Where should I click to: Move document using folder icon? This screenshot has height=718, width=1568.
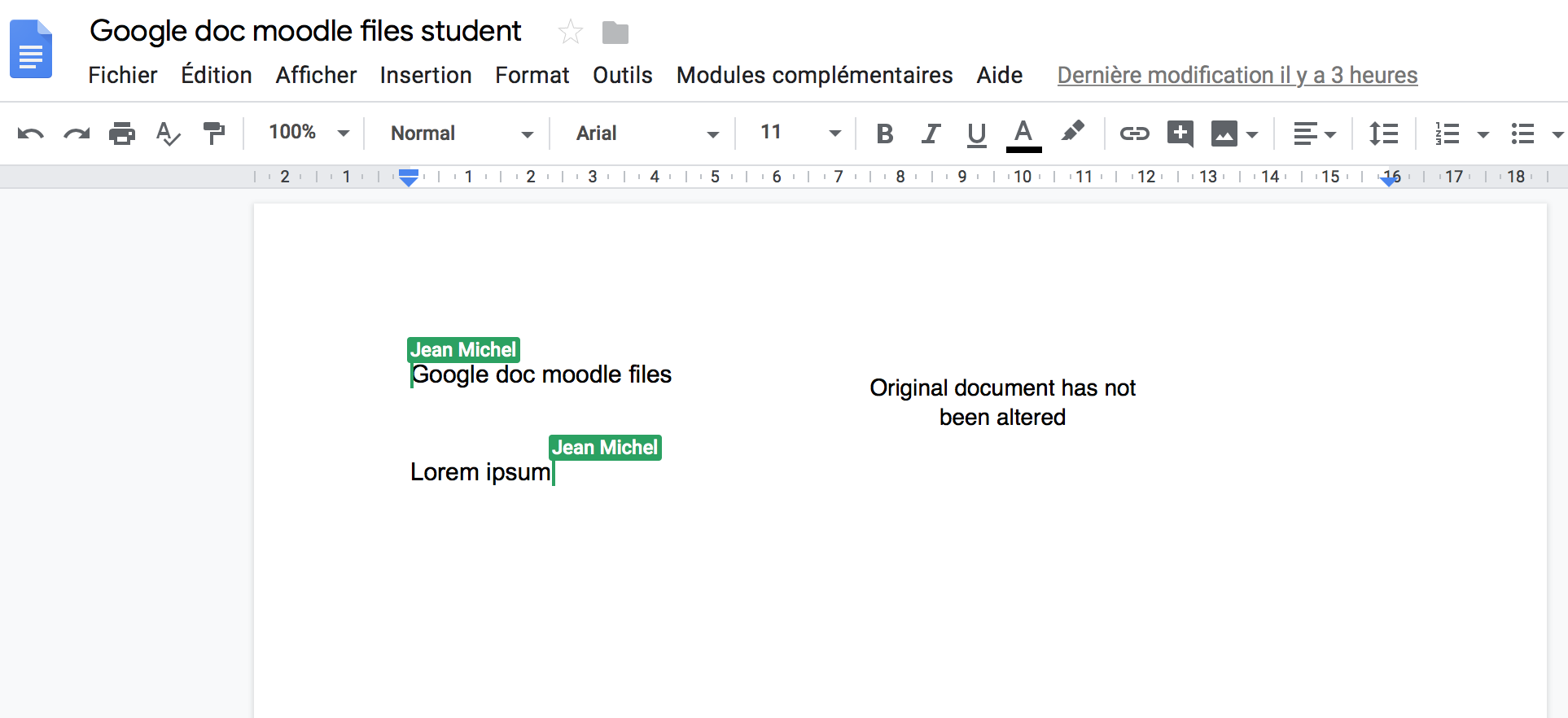point(615,33)
